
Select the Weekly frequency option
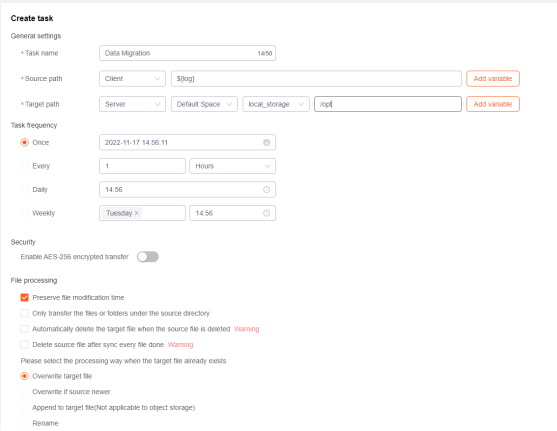25,213
